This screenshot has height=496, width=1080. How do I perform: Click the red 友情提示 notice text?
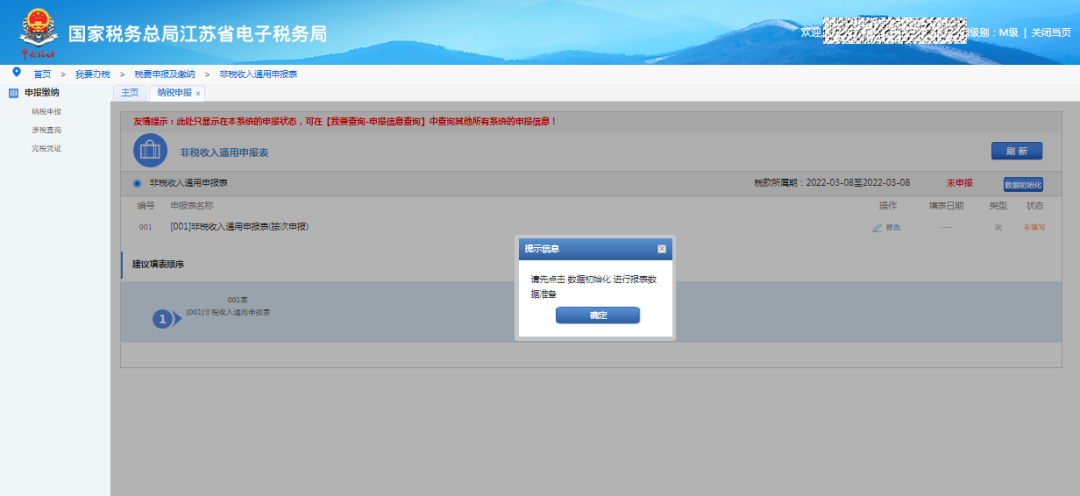(344, 121)
